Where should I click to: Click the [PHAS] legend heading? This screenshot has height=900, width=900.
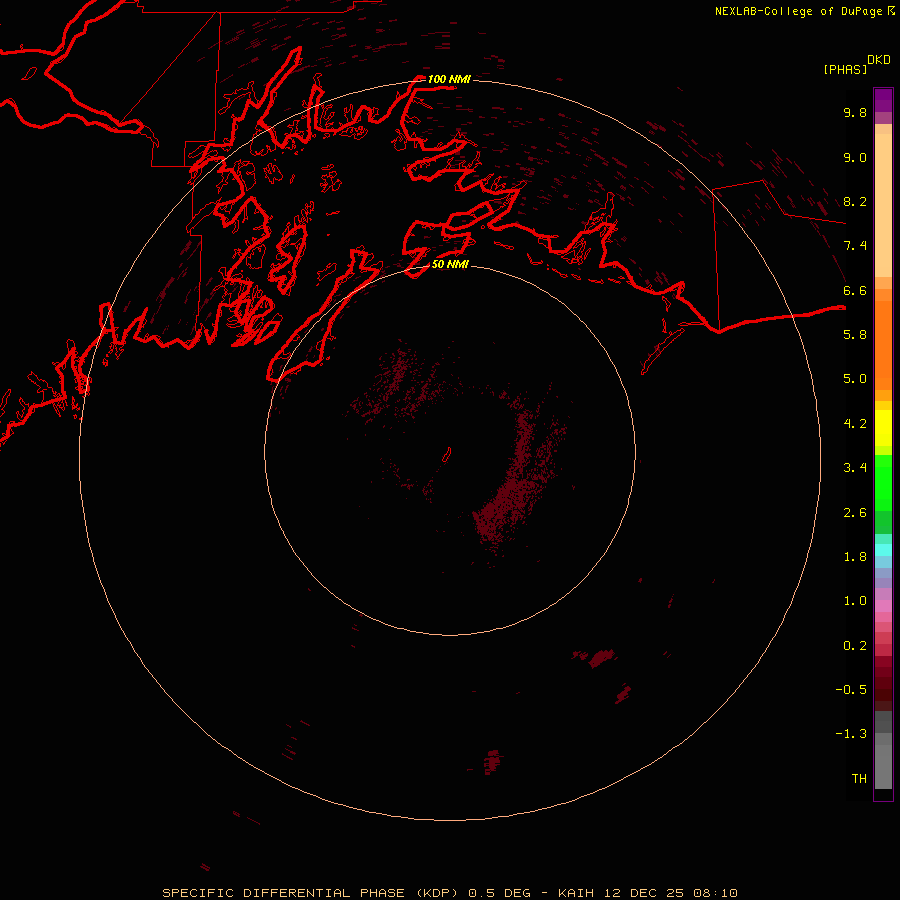tap(845, 70)
